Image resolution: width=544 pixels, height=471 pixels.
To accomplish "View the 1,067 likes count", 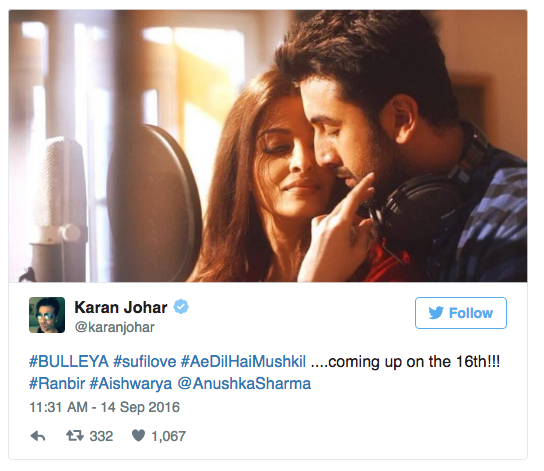I will tap(169, 436).
